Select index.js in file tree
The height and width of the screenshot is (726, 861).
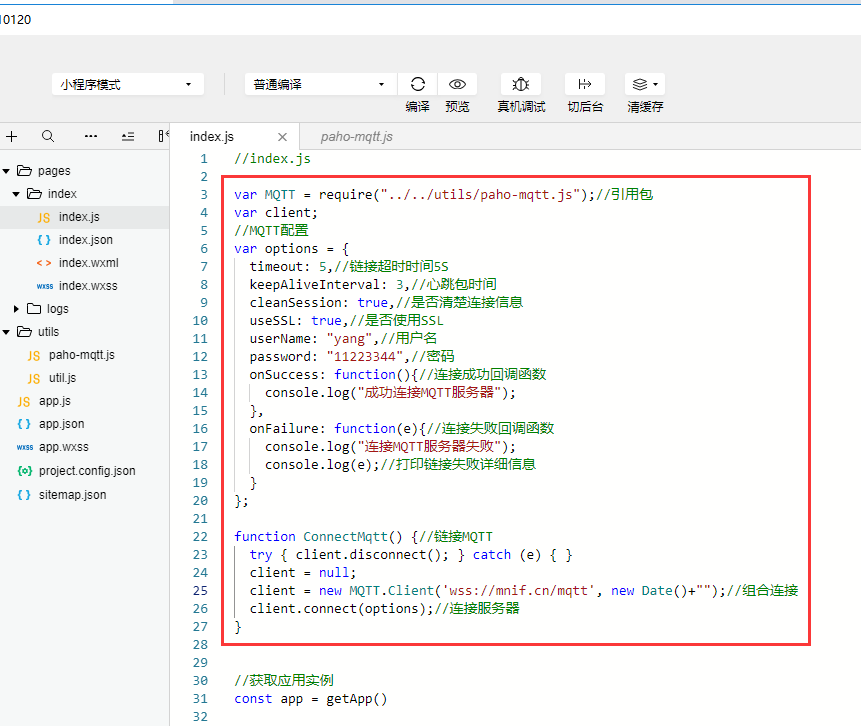pos(85,217)
